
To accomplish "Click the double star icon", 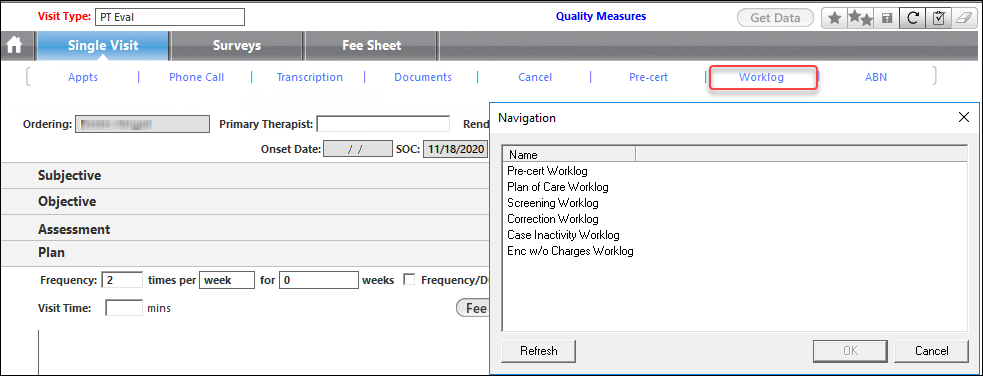I will tap(860, 18).
